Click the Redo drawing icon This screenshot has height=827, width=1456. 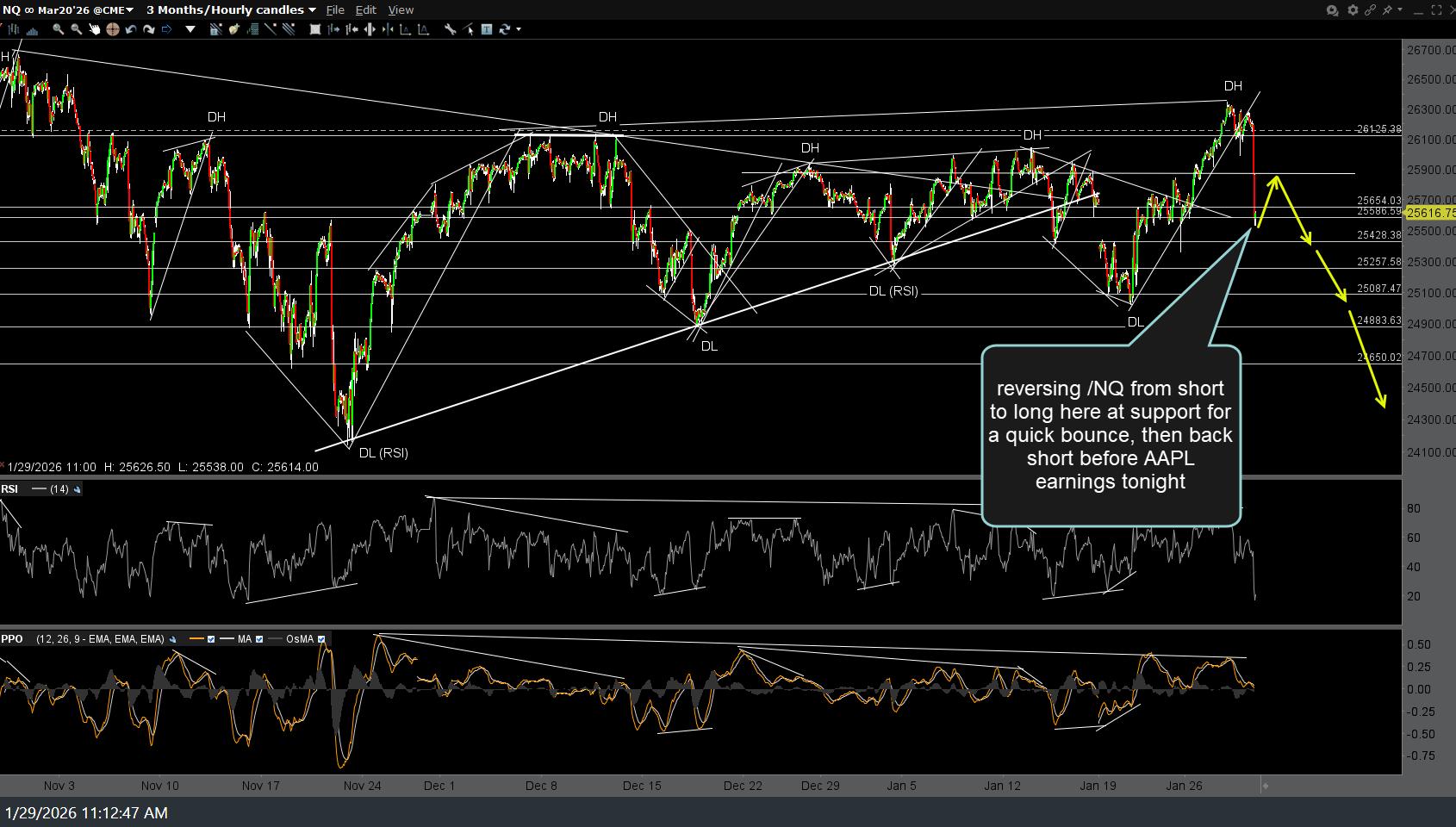click(148, 28)
